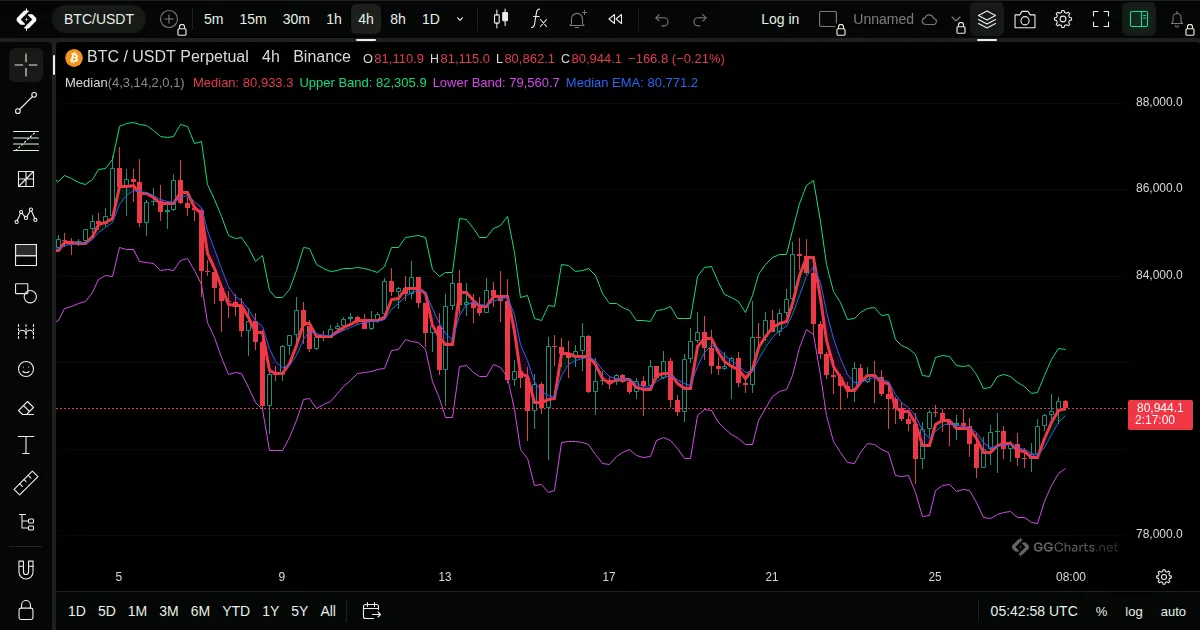This screenshot has height=630, width=1200.
Task: Open the geometric shapes tool
Action: click(26, 293)
